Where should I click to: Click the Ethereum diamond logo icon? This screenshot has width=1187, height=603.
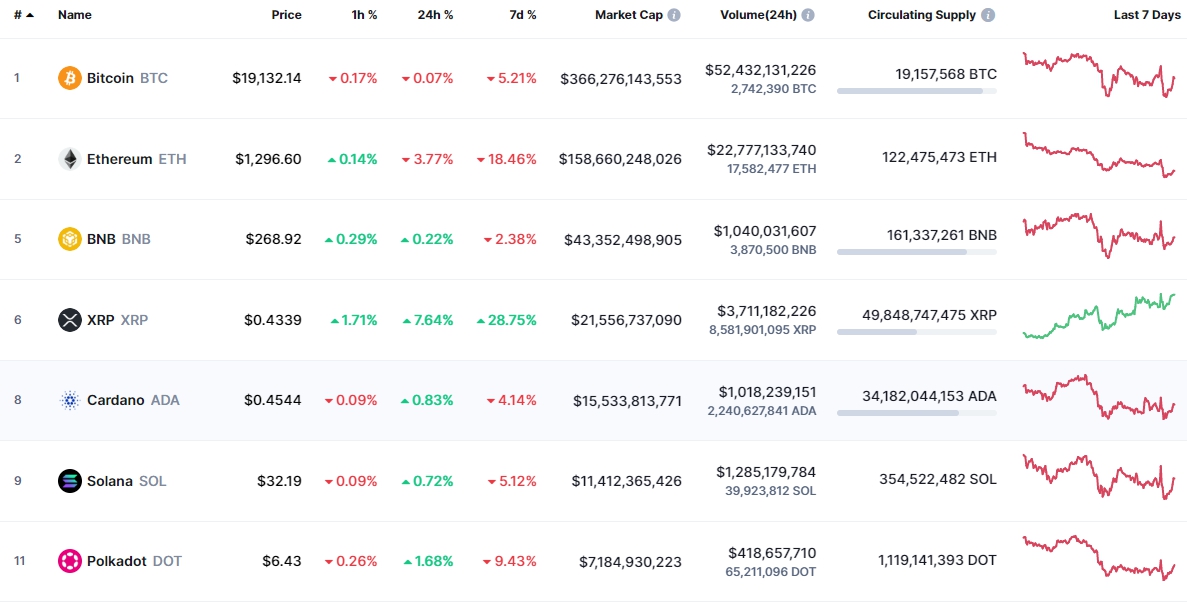[70, 159]
